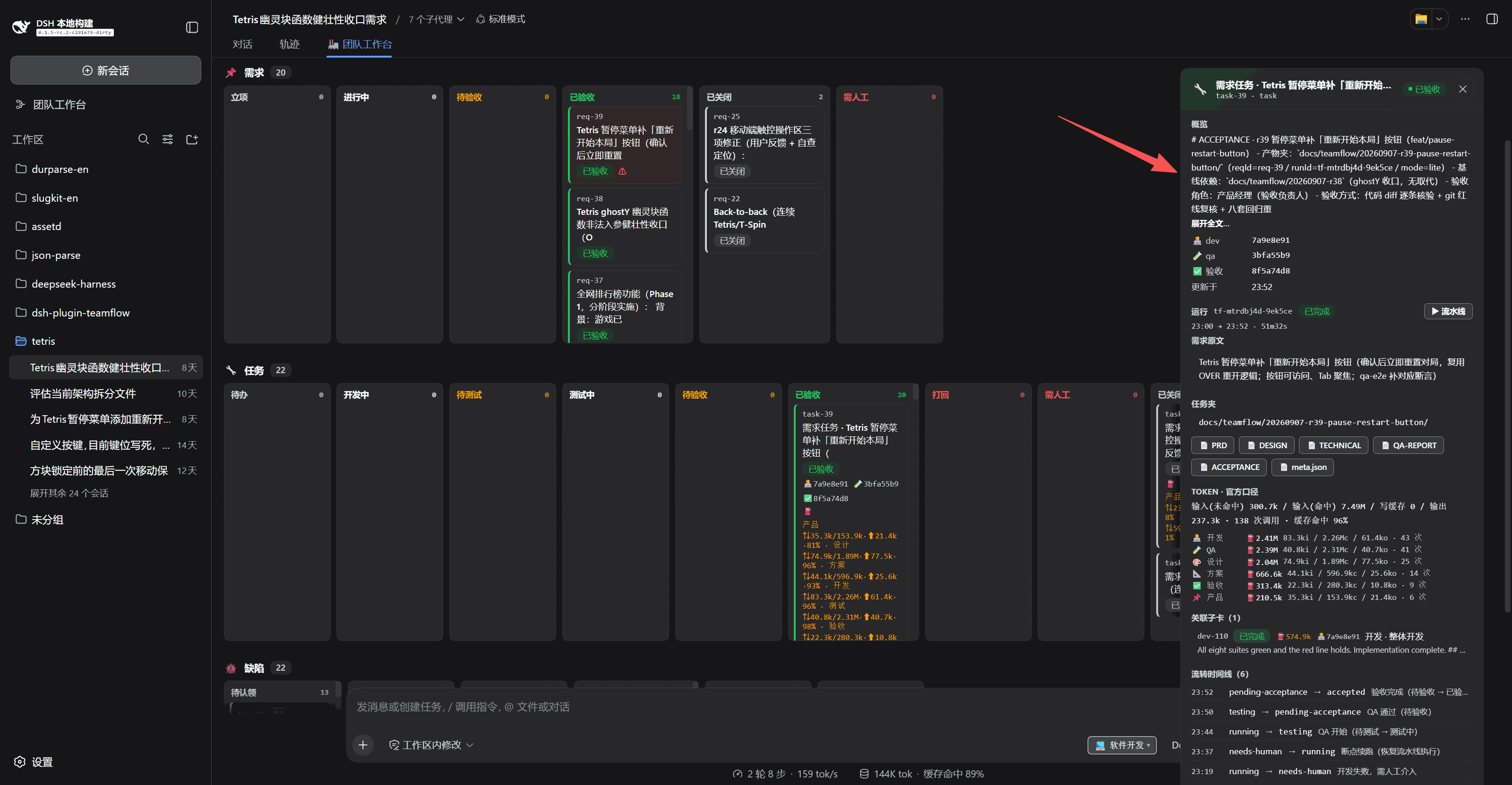Viewport: 1512px width, 785px height.
Task: Expand full overview text with 展开全文
Action: click(1210, 223)
